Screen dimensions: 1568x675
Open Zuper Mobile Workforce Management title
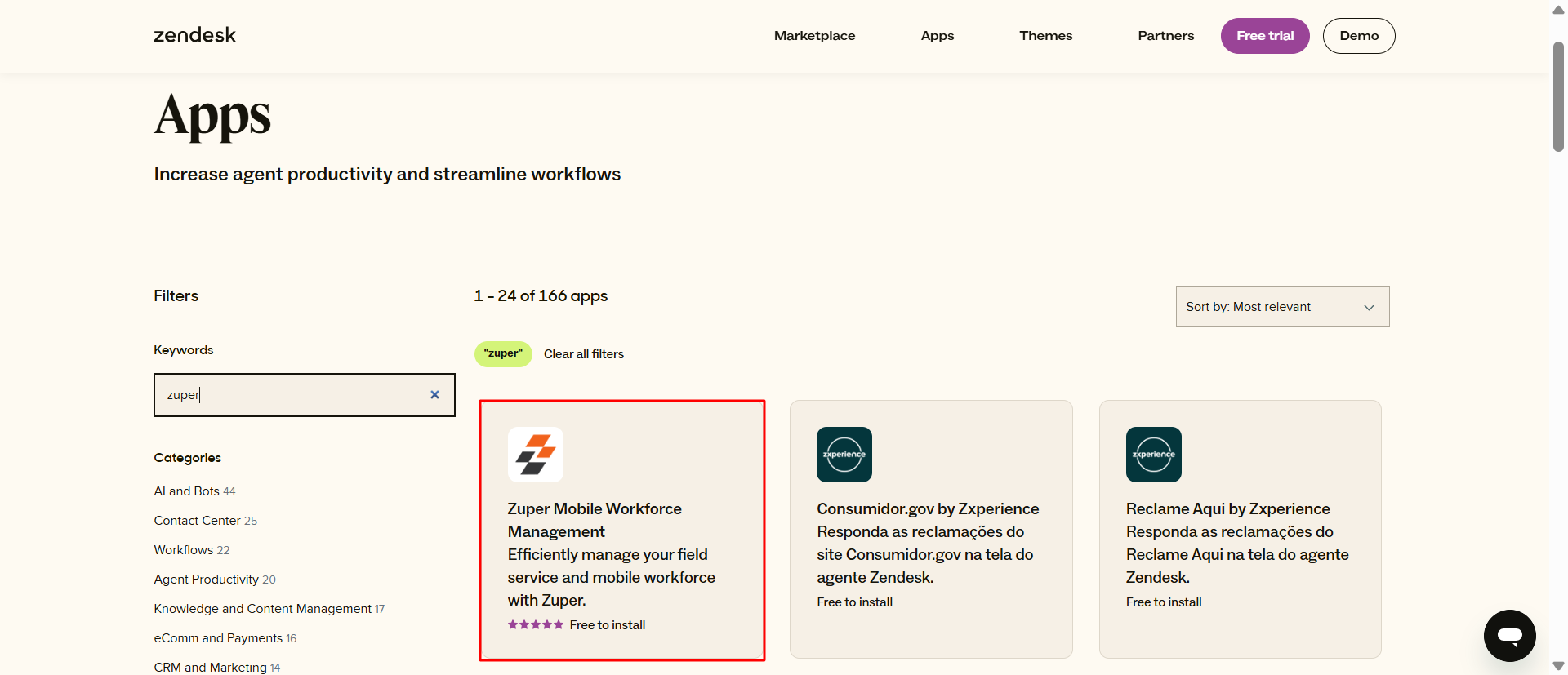595,520
